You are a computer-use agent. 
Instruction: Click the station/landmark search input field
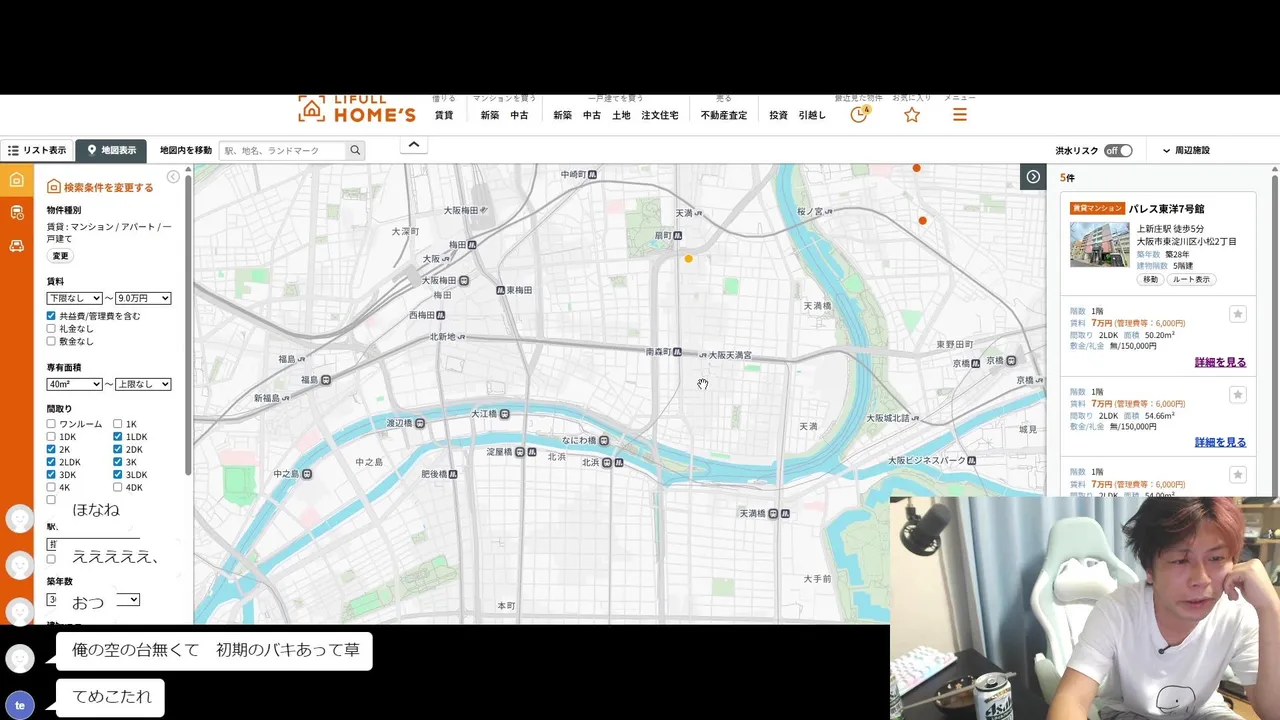pos(284,150)
